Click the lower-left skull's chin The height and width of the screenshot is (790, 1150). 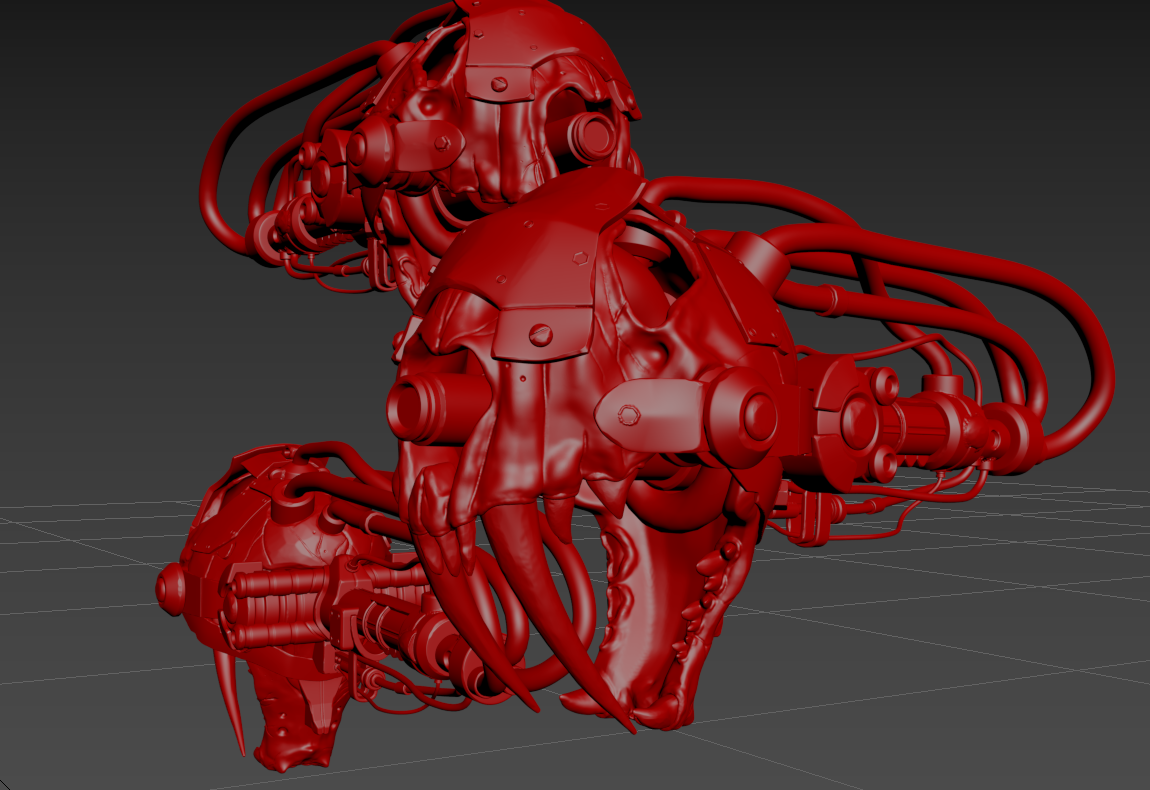pos(292,753)
